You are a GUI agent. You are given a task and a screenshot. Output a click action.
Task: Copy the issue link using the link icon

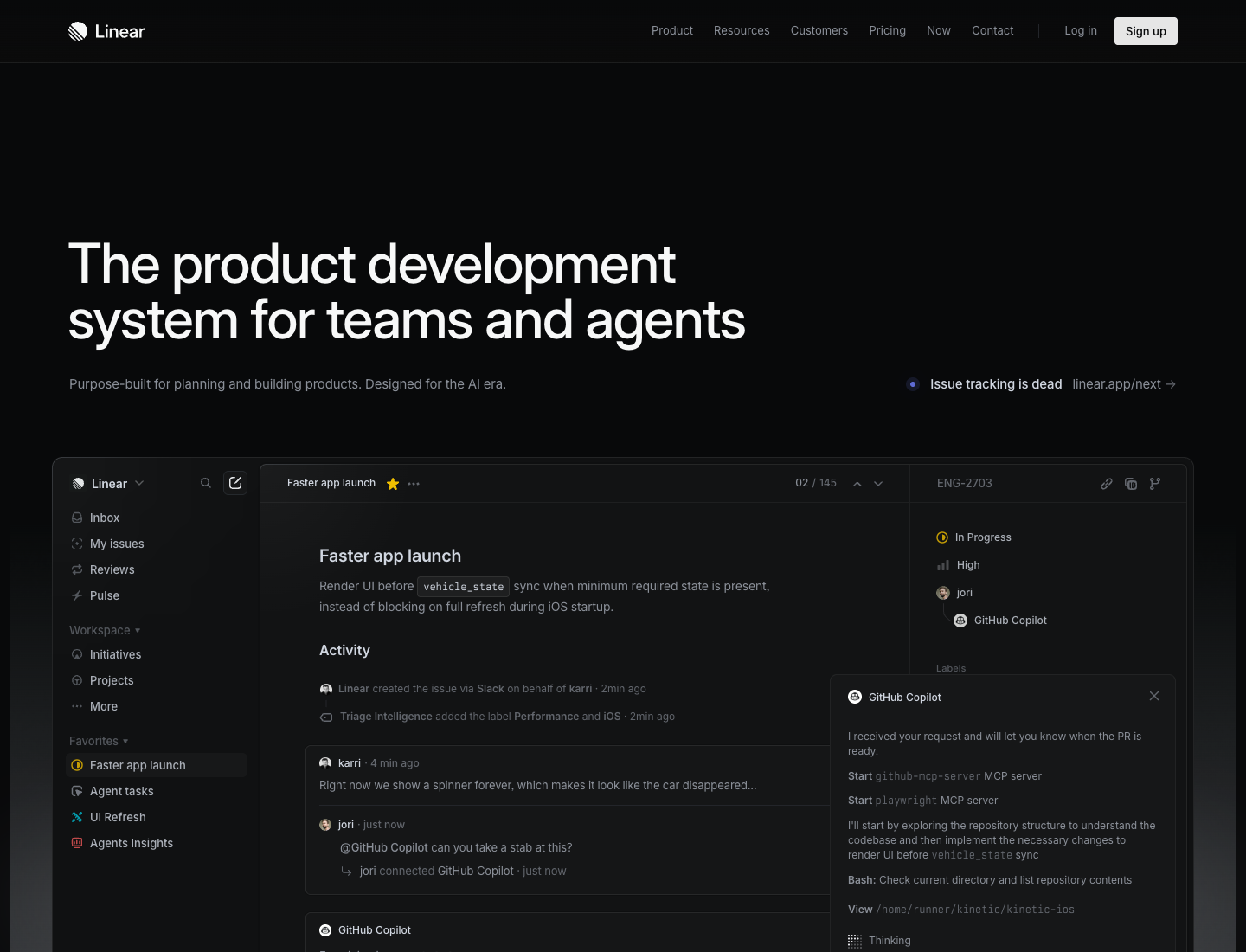pyautogui.click(x=1107, y=484)
